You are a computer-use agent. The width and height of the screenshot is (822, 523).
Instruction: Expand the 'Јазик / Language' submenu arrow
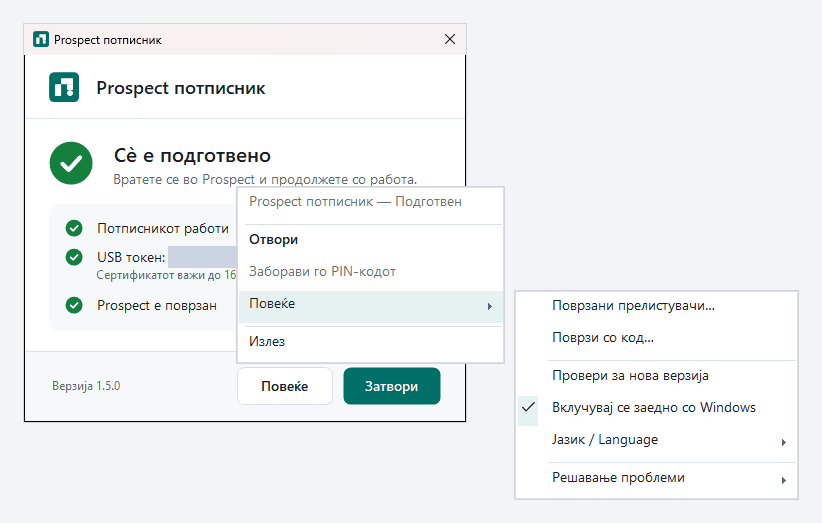click(784, 442)
